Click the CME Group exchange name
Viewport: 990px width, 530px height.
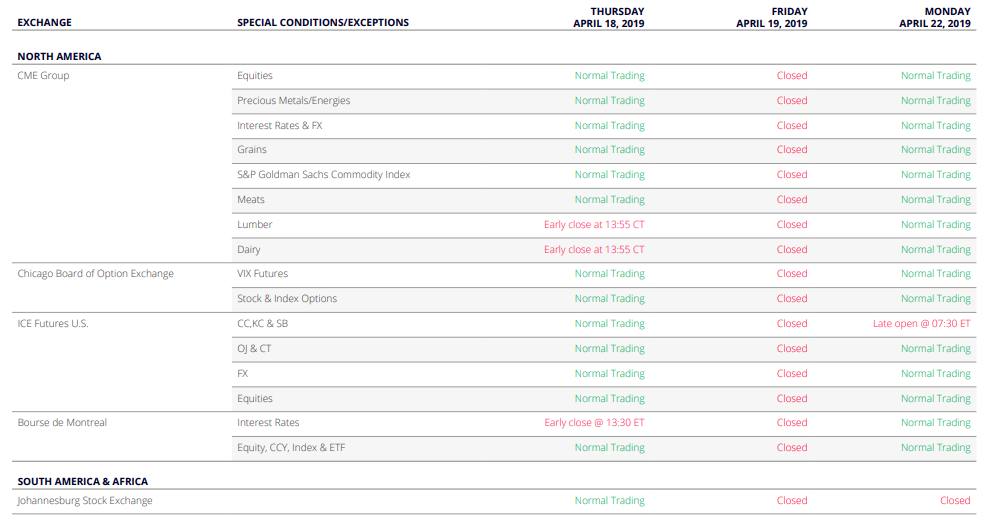[43, 76]
